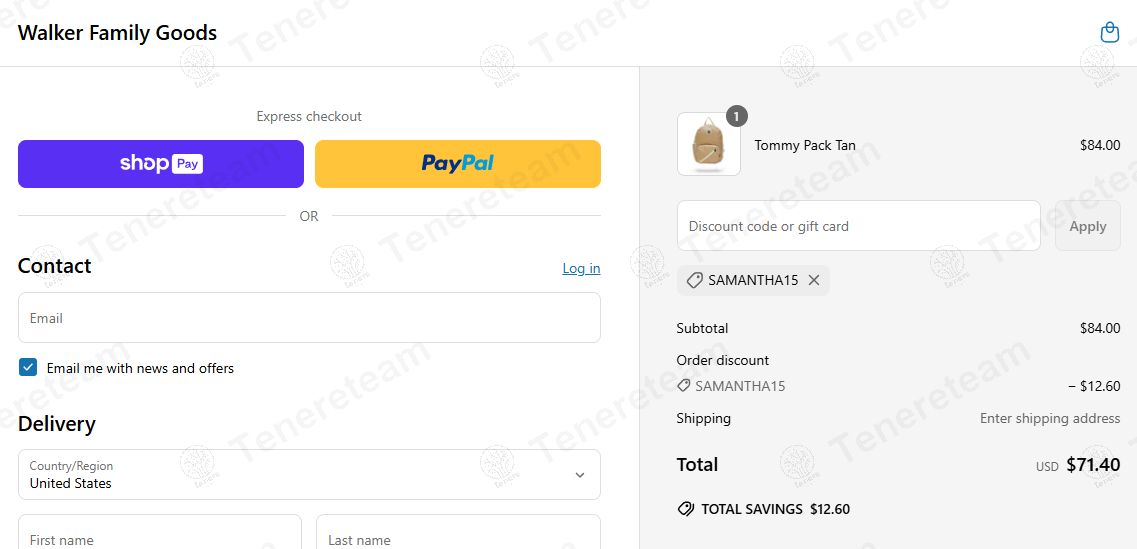
Task: Focus the Email input field
Action: pos(308,318)
